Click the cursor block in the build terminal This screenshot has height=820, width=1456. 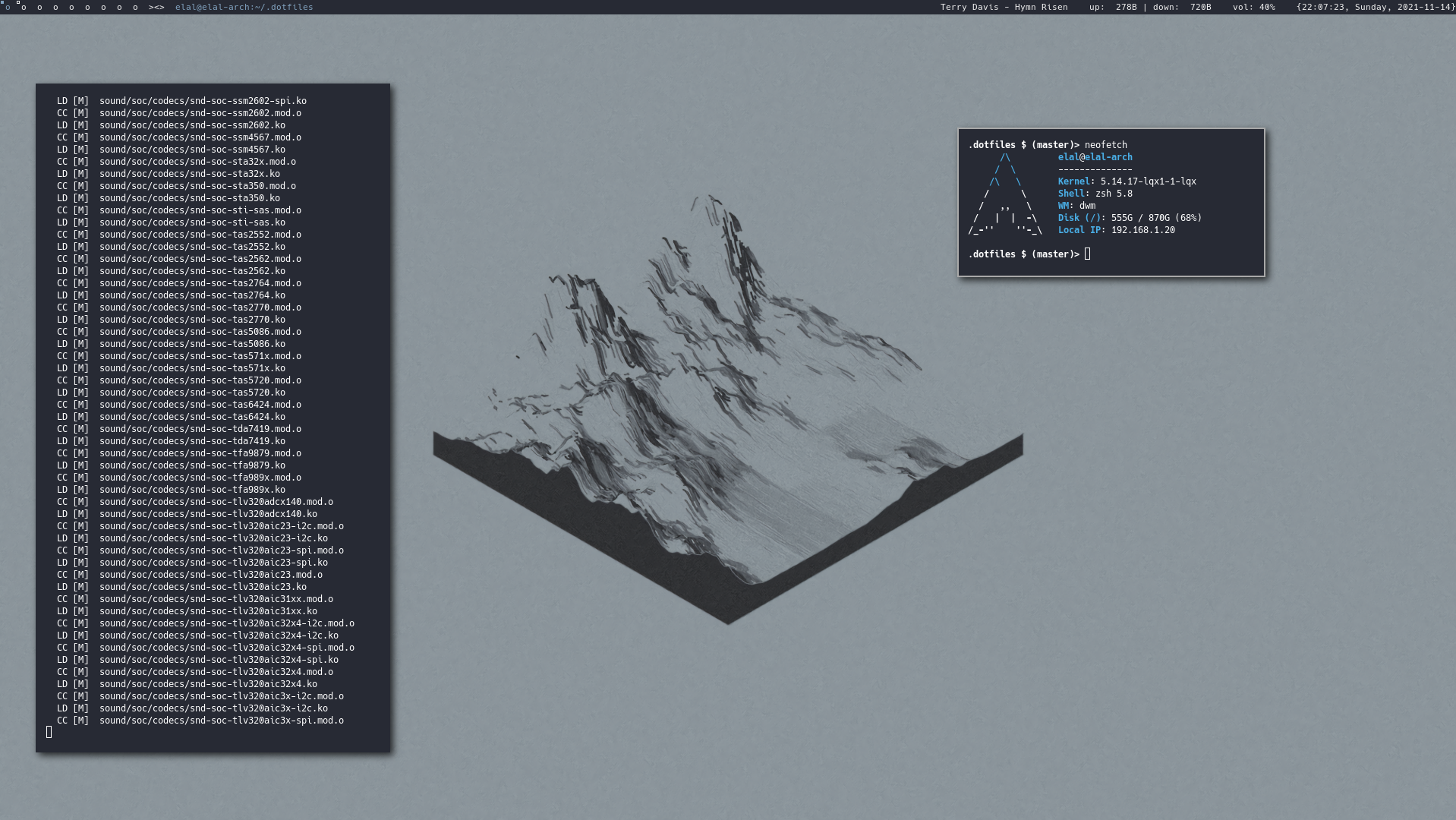tap(49, 732)
